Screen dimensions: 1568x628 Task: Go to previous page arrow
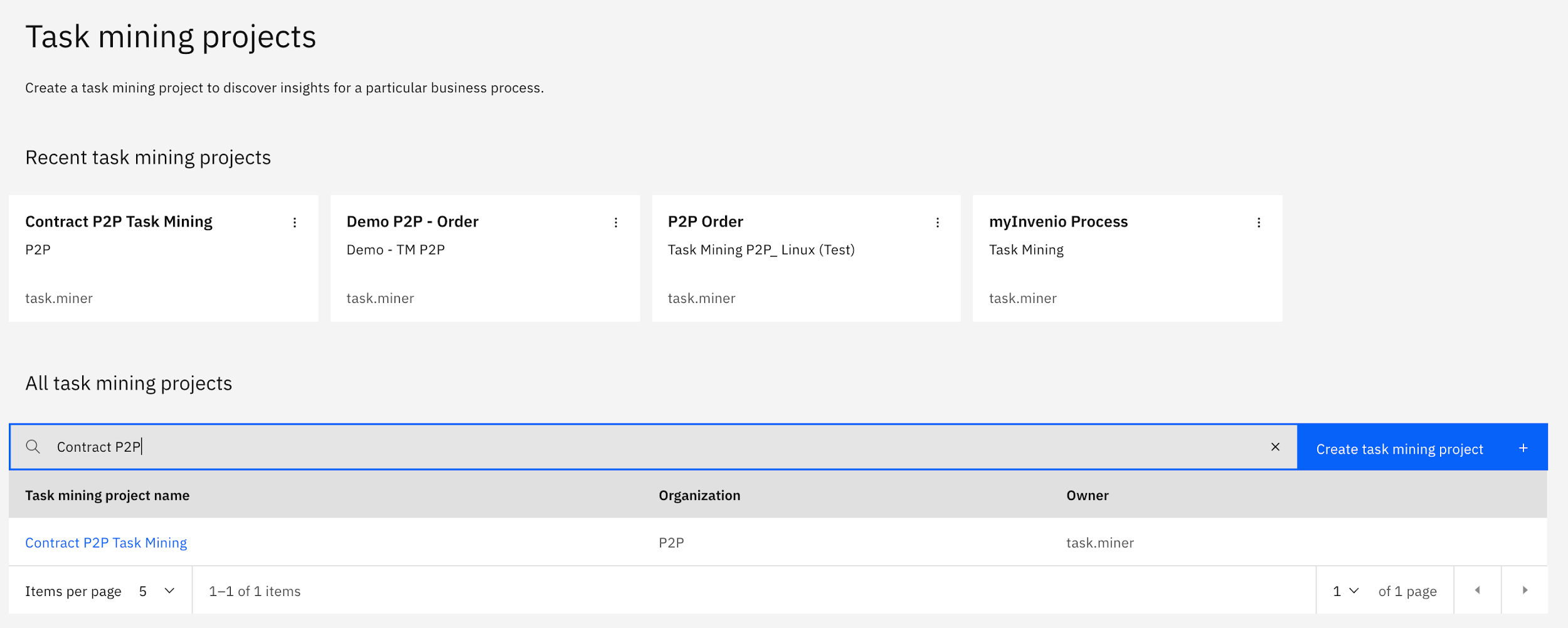tap(1477, 590)
